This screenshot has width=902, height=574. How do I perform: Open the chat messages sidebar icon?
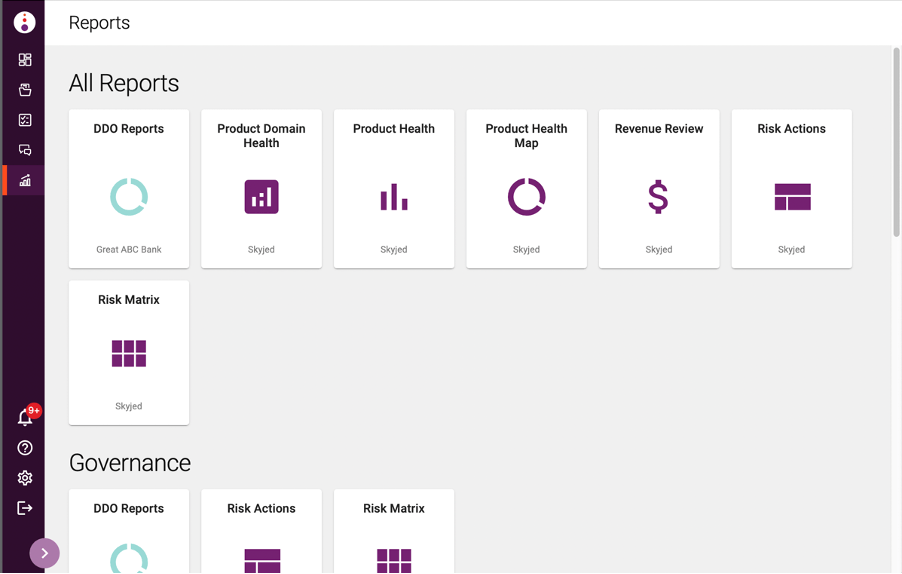(25, 150)
